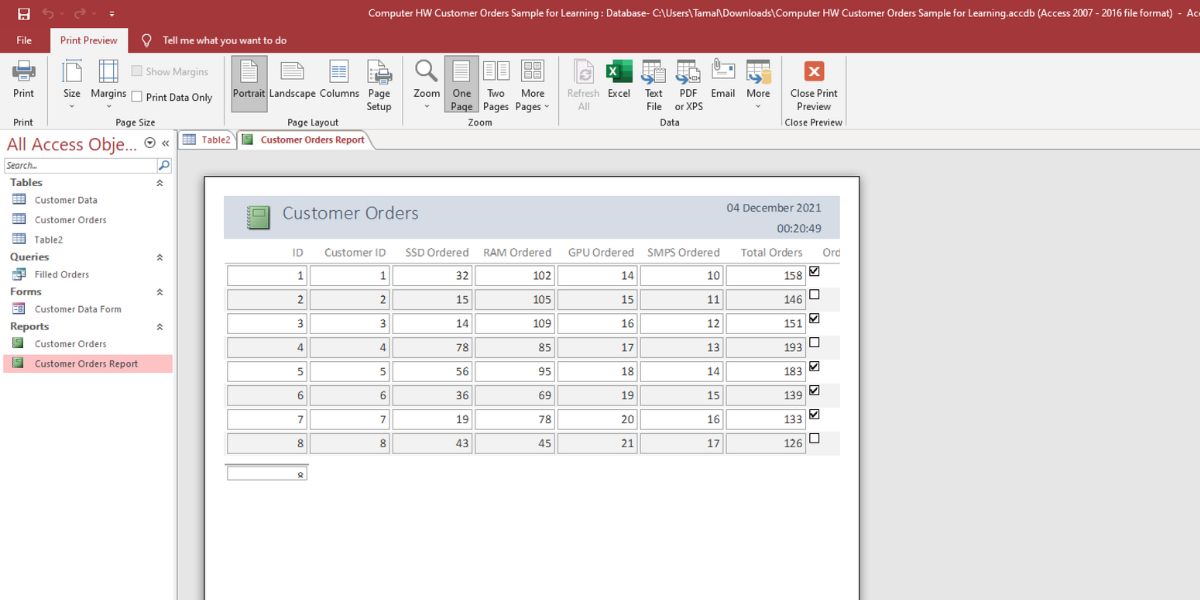Open Page Setup dialog
1200x600 pixels.
click(x=379, y=84)
